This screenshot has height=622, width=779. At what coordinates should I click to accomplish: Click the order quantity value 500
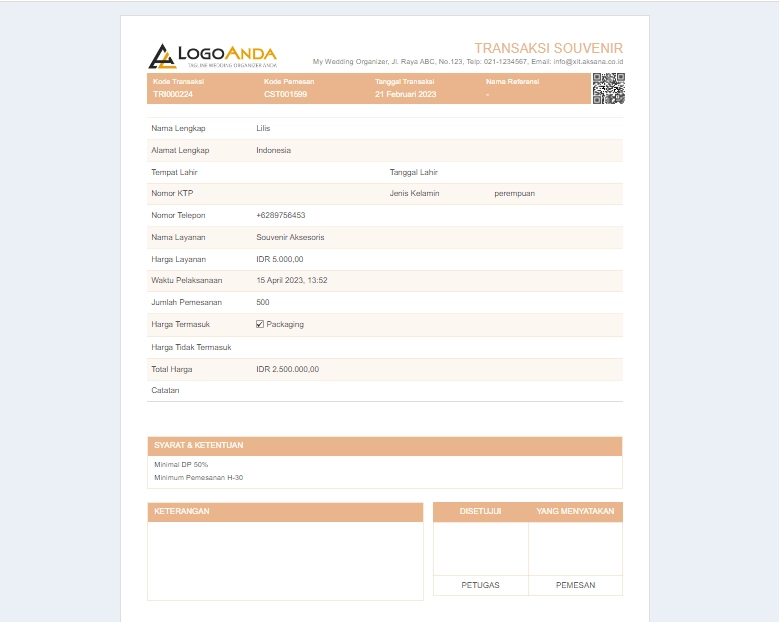click(263, 302)
